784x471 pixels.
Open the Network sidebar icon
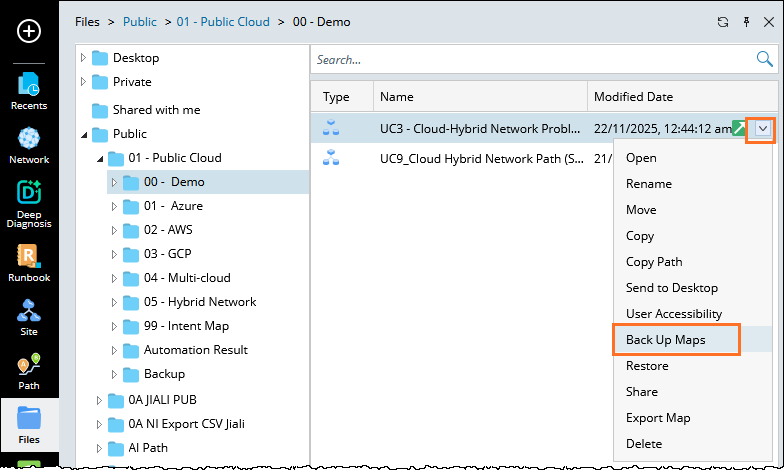[29, 145]
